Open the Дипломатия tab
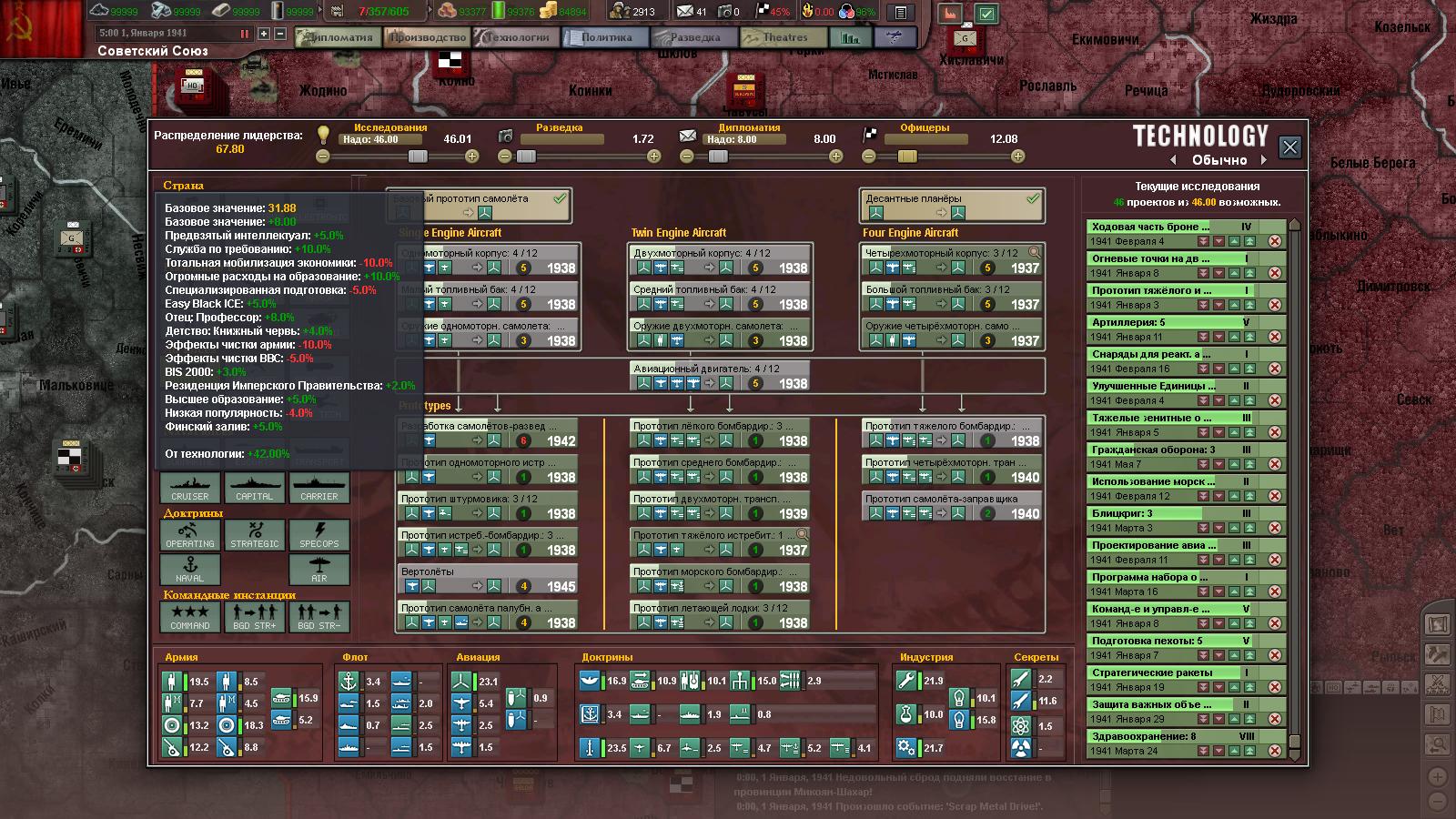The height and width of the screenshot is (819, 1456). [337, 37]
